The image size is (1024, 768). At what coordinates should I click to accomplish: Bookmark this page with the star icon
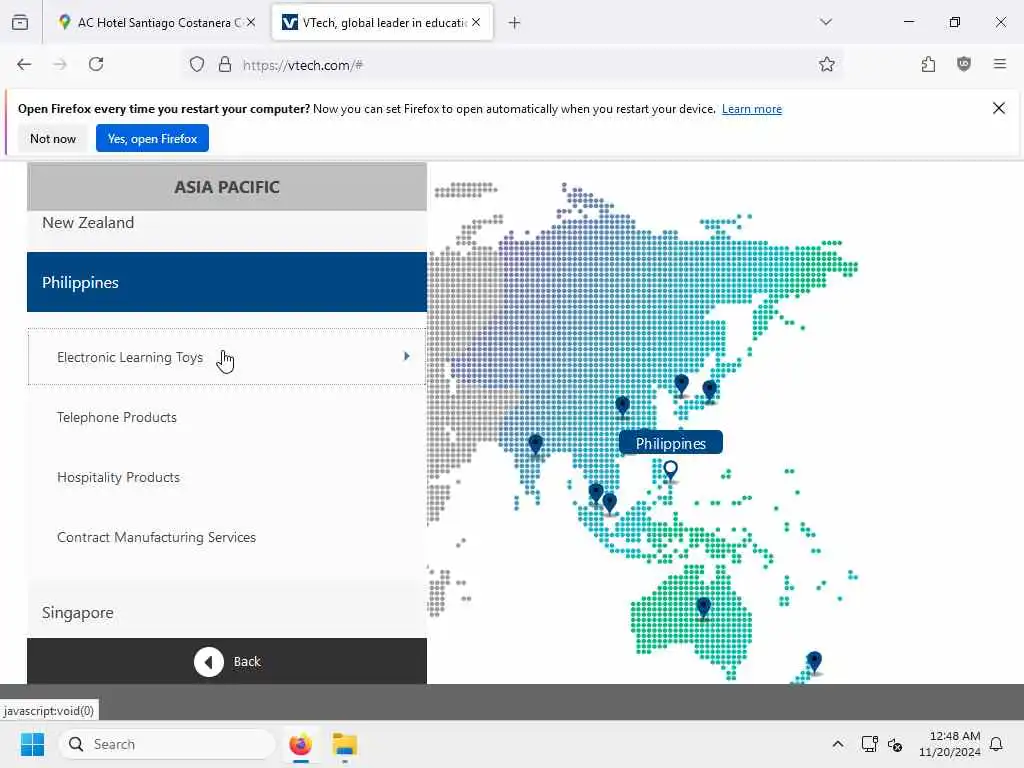[x=826, y=64]
